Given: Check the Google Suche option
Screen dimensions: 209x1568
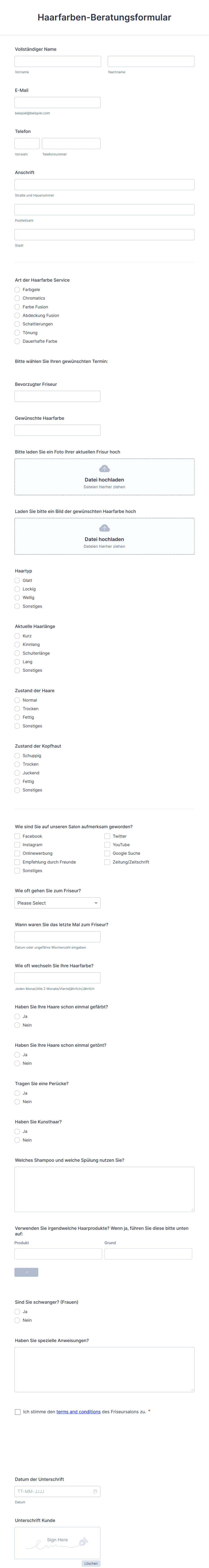Looking at the screenshot, I should click(107, 853).
